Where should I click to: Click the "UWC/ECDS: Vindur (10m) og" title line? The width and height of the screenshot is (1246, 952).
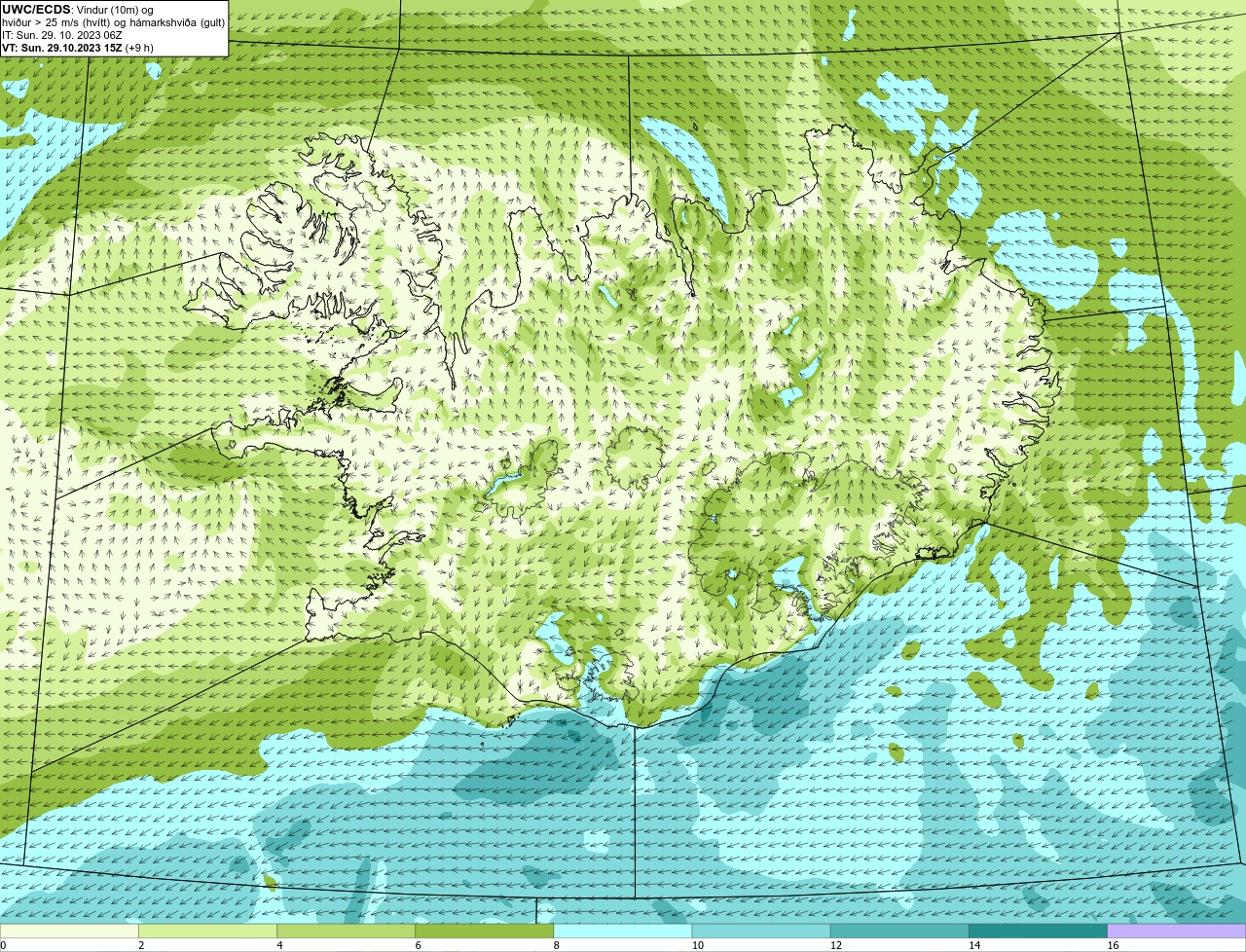78,10
